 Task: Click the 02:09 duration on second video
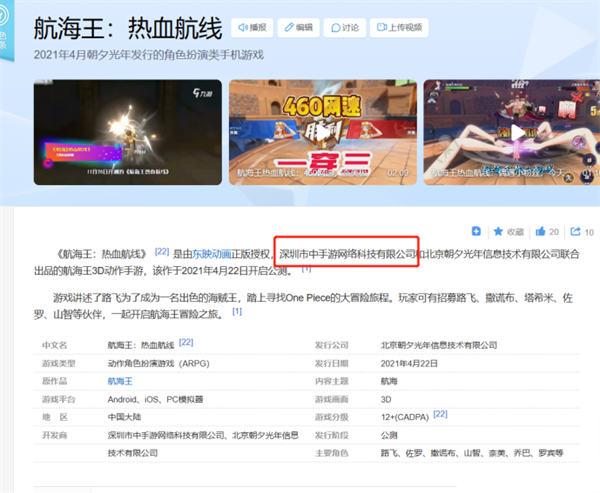pyautogui.click(x=398, y=173)
